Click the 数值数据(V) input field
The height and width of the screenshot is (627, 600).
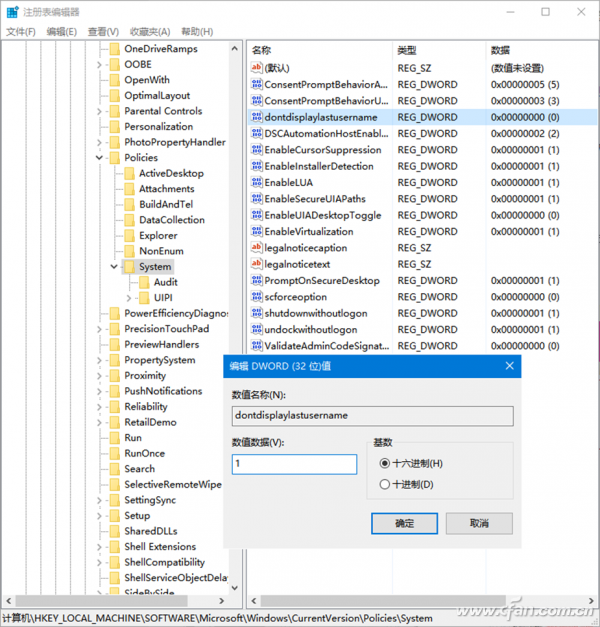(294, 464)
